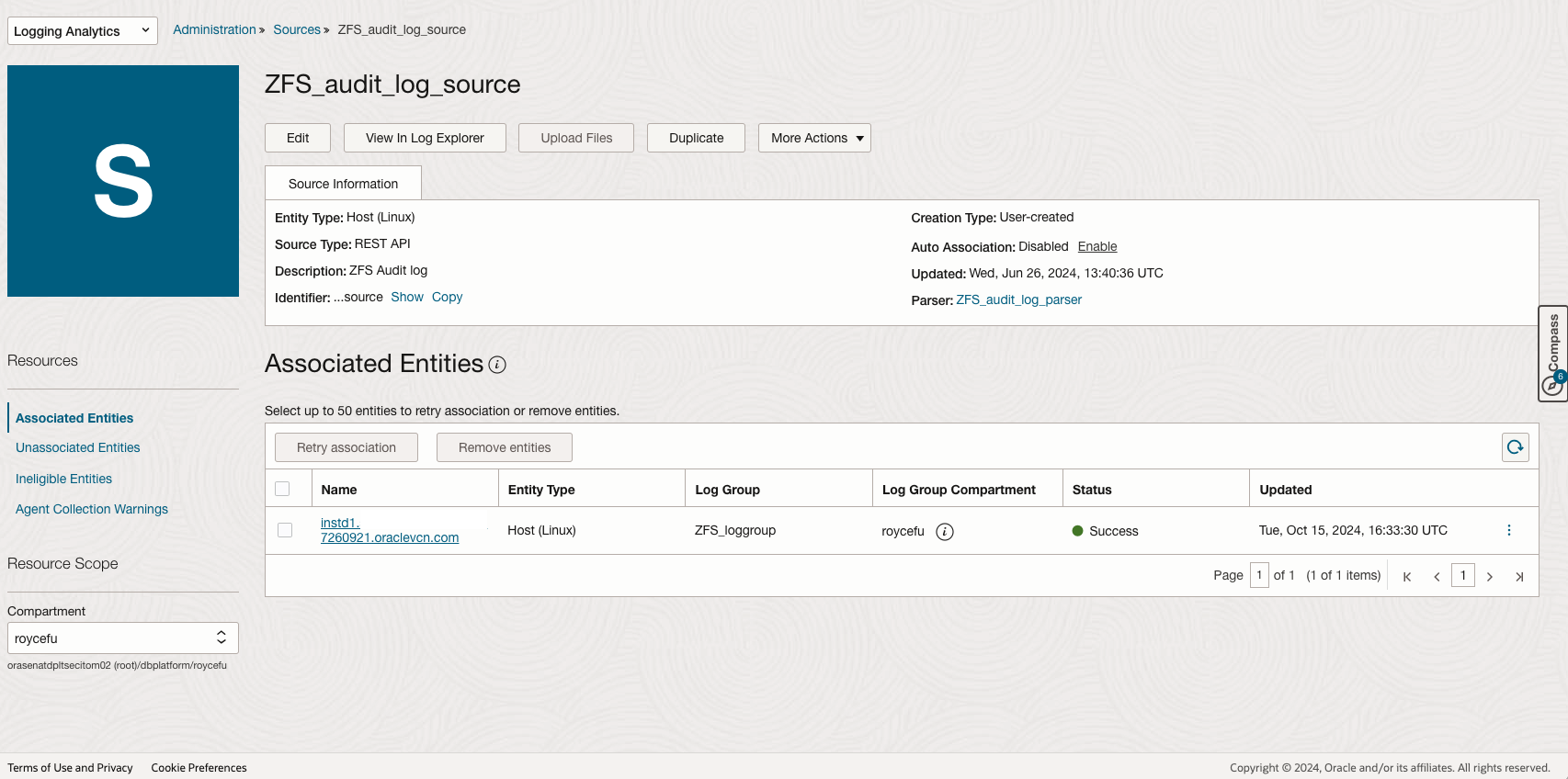Go to Sources breadcrumb
1568x779 pixels.
click(x=297, y=29)
